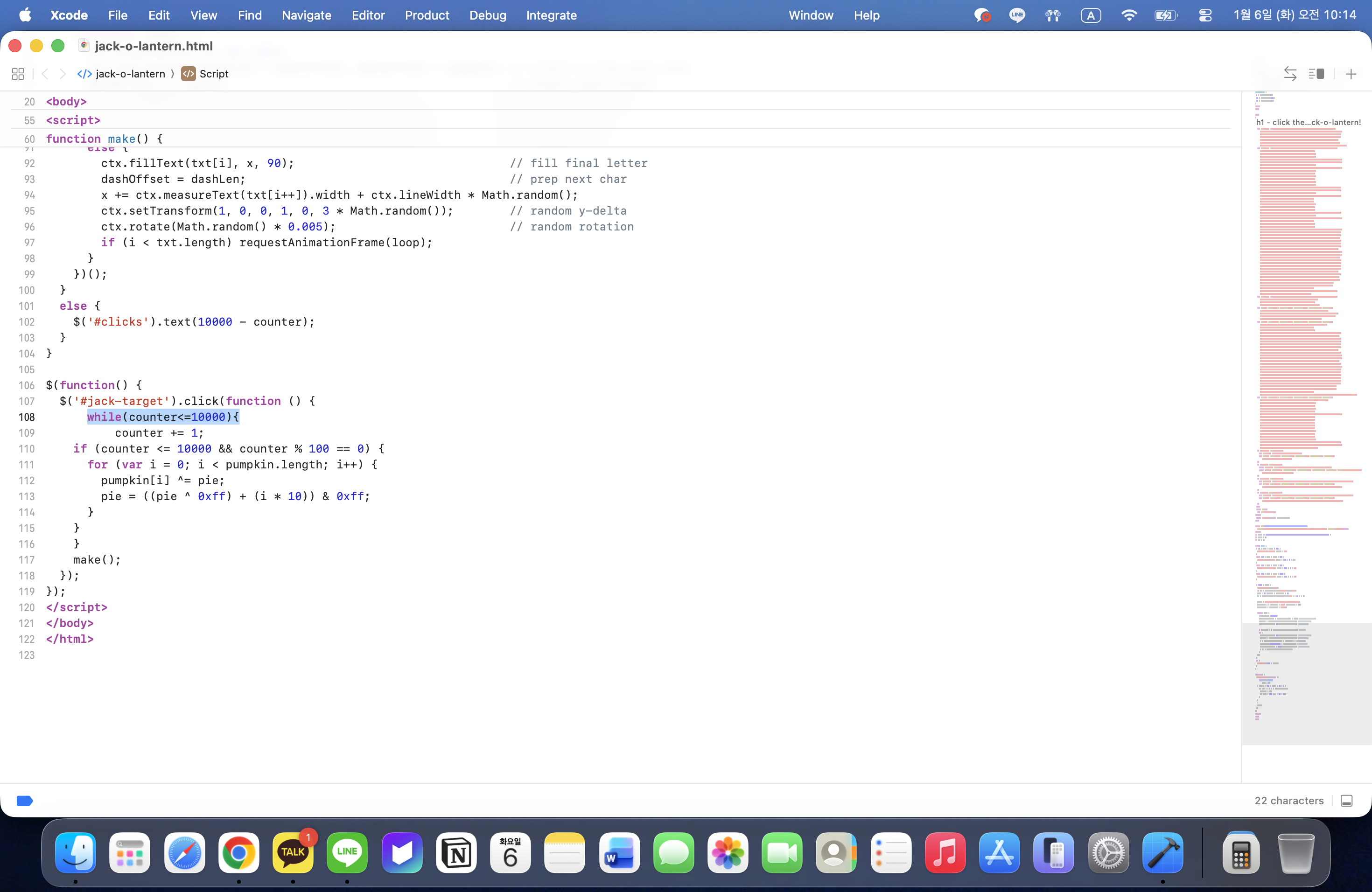Open the input source A menu
Image resolution: width=1372 pixels, height=892 pixels.
click(x=1090, y=15)
